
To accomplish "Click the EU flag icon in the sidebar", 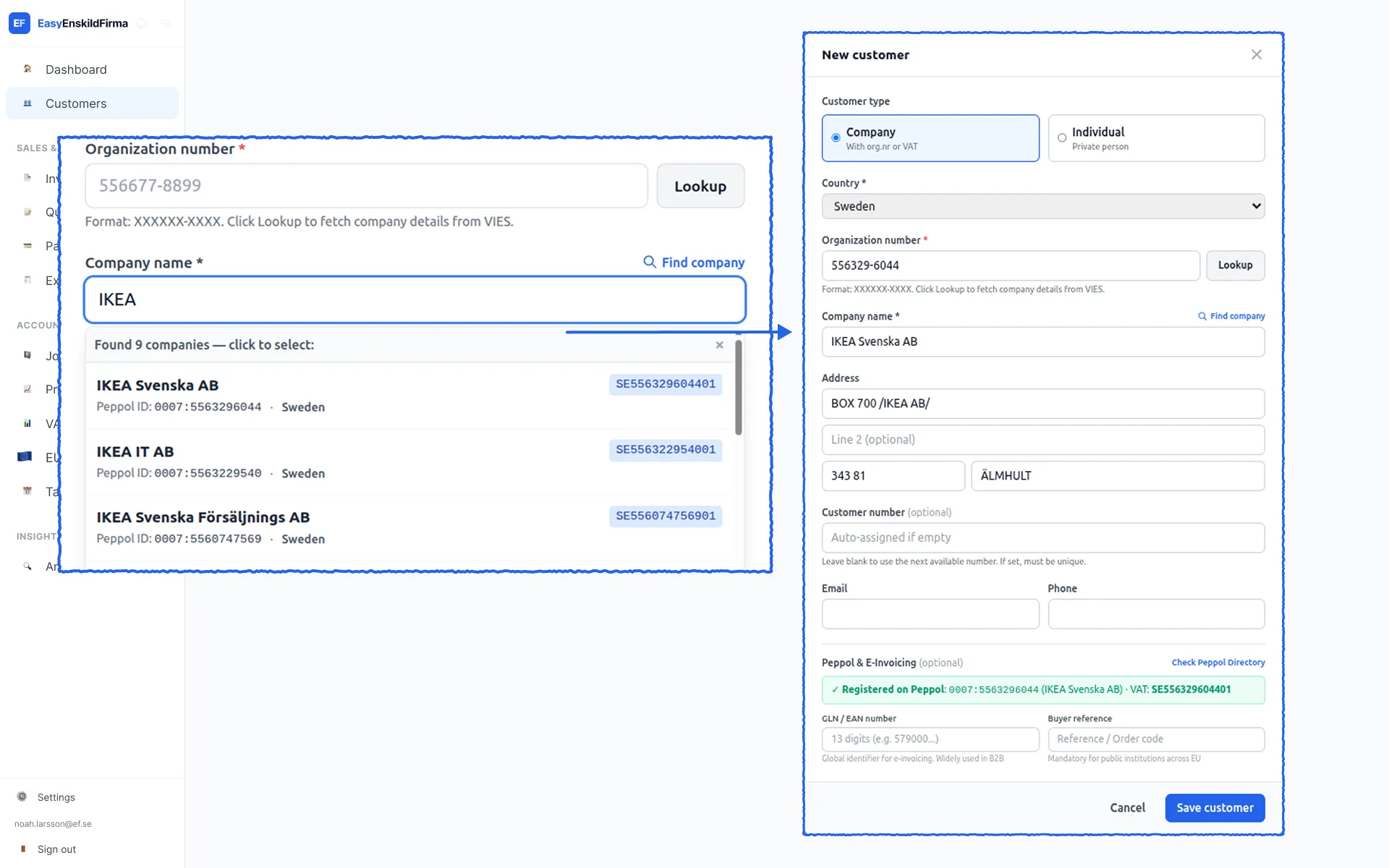I will [25, 456].
